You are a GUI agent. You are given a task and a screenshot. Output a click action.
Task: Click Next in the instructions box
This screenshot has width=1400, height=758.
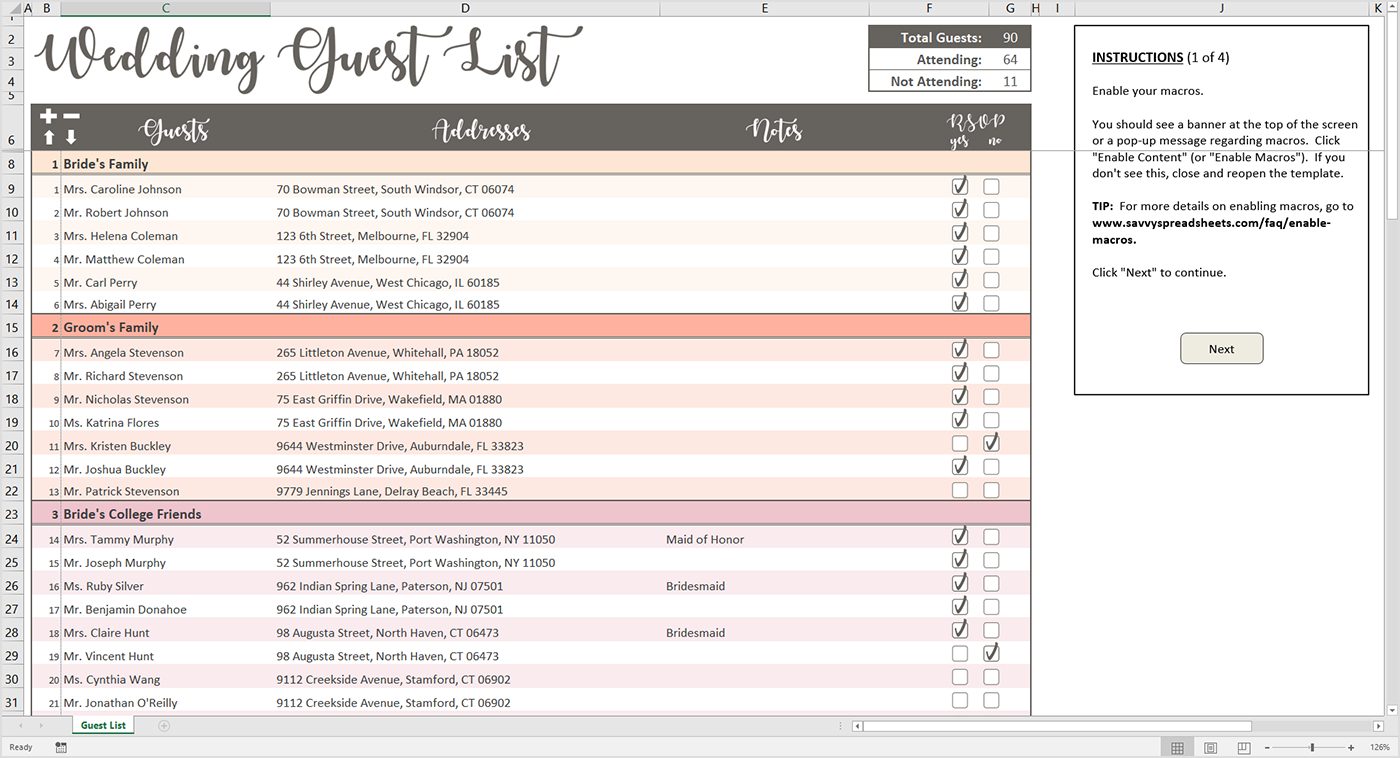coord(1221,349)
